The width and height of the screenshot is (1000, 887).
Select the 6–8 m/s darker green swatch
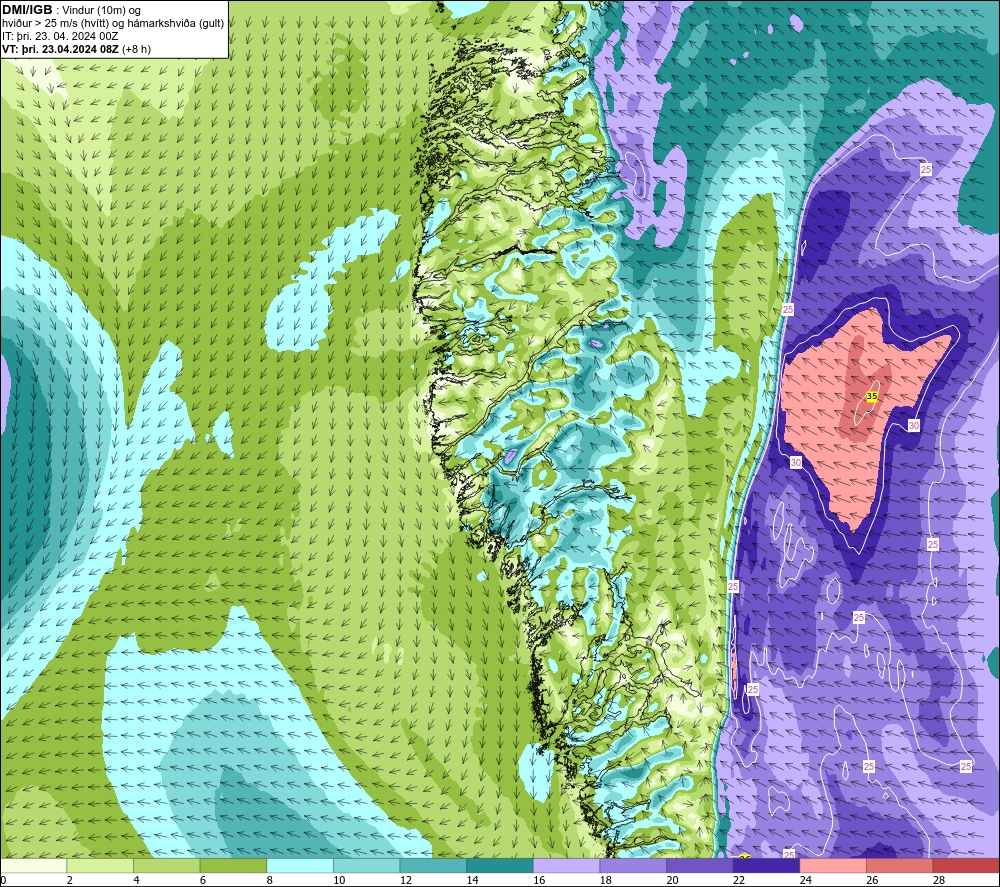(x=233, y=866)
